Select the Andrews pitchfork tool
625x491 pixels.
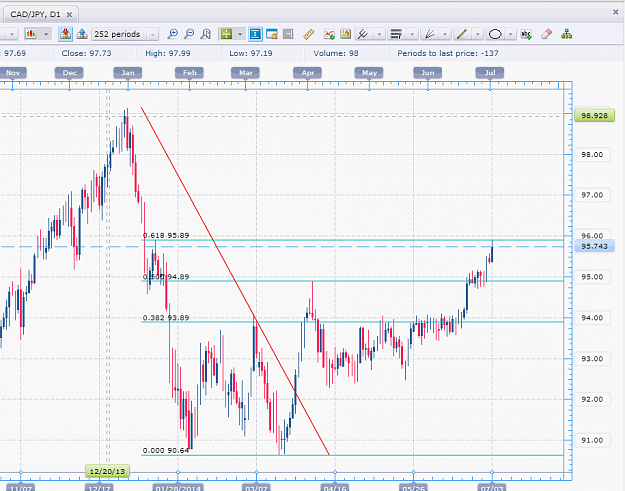[362, 34]
